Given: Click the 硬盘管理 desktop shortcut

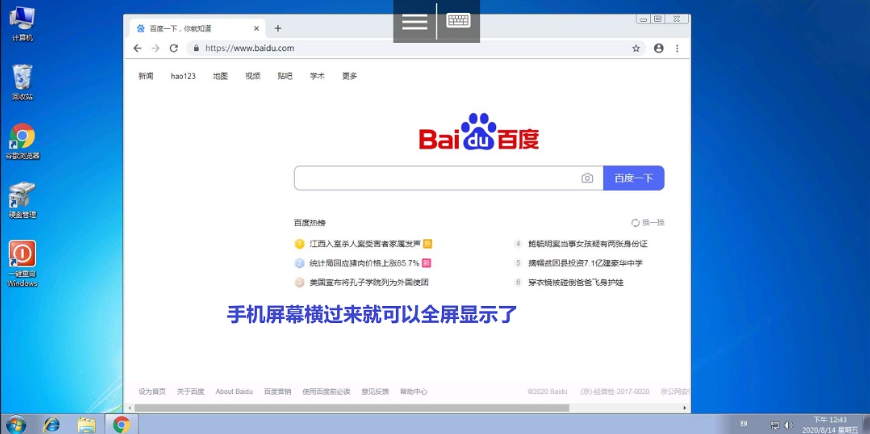Looking at the screenshot, I should point(22,200).
